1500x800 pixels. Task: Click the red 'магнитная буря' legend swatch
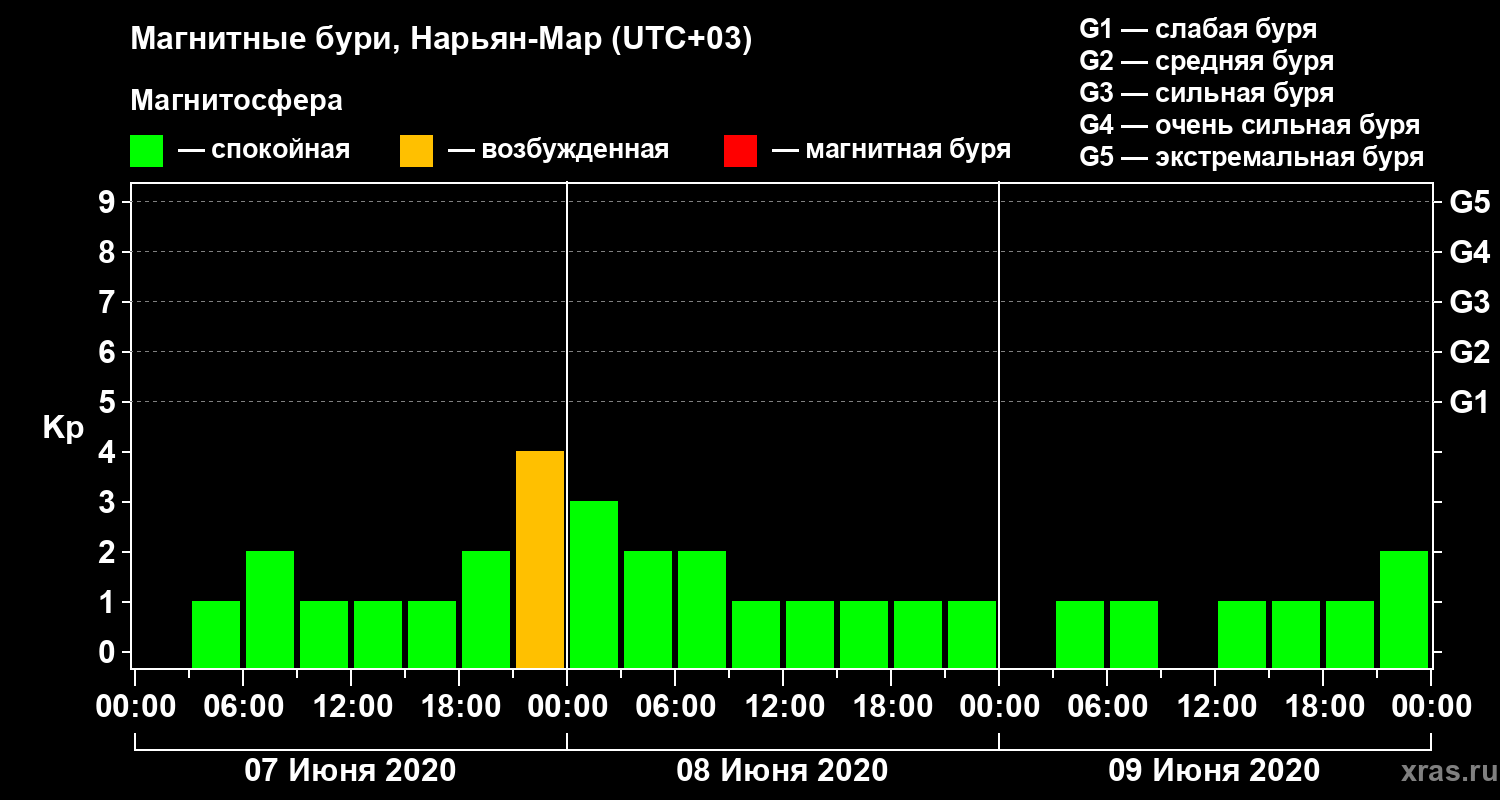coord(740,151)
